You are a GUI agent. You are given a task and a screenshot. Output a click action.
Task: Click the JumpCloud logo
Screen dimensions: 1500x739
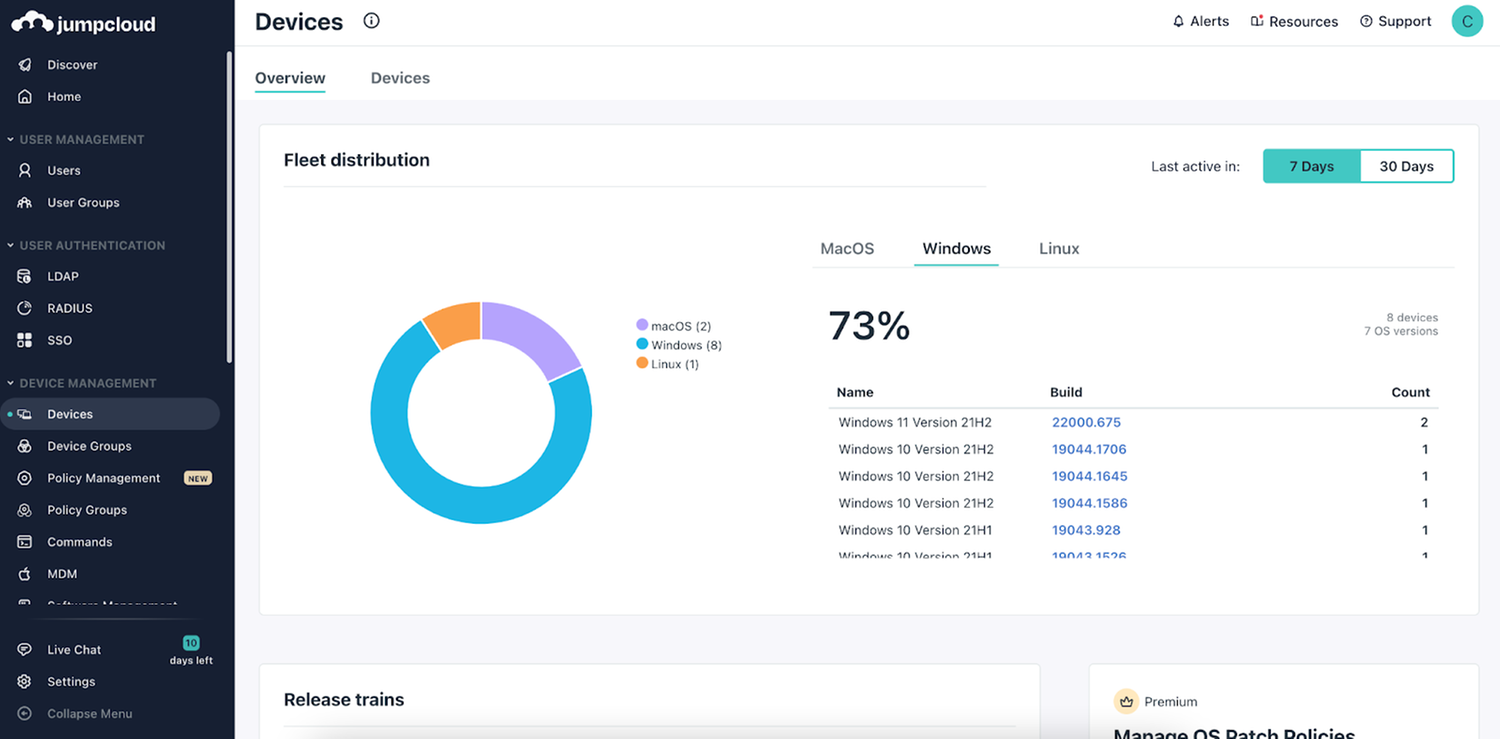pos(83,23)
